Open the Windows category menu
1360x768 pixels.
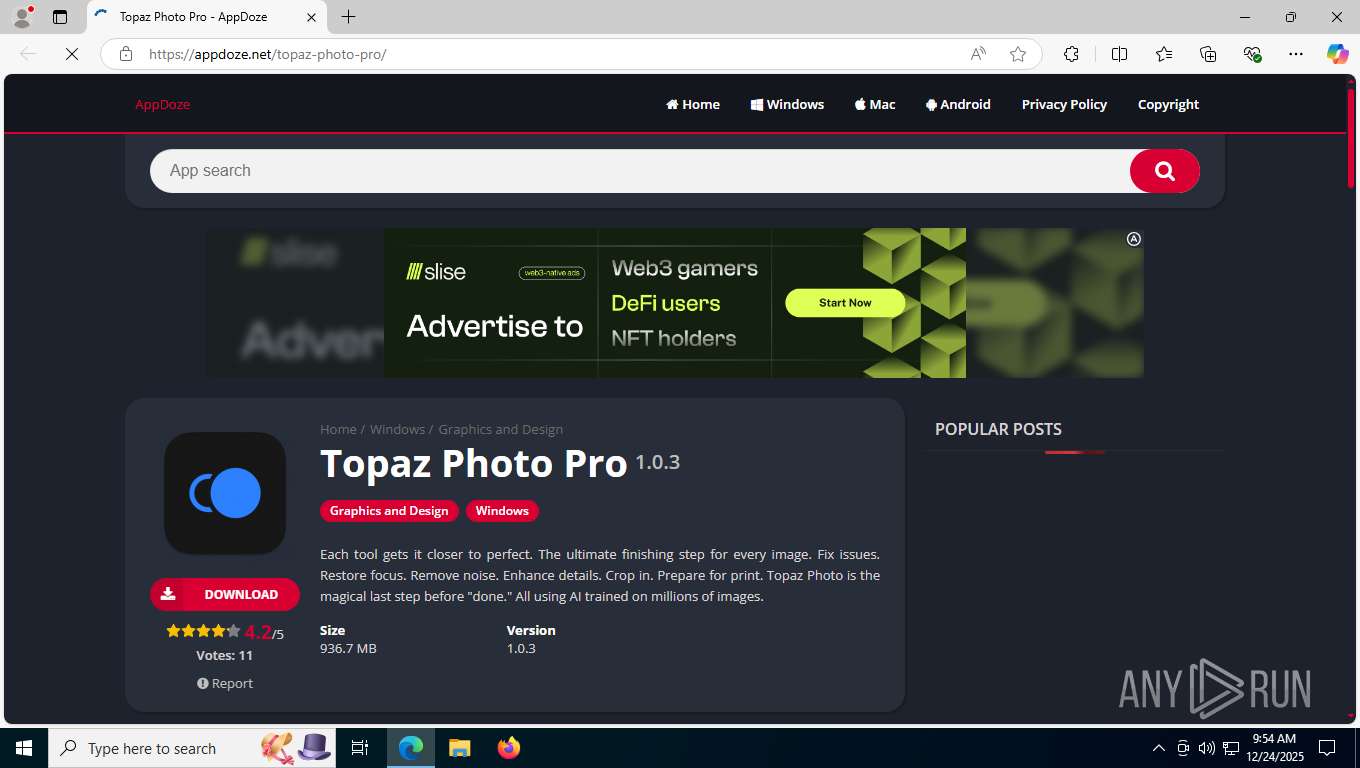click(x=787, y=104)
